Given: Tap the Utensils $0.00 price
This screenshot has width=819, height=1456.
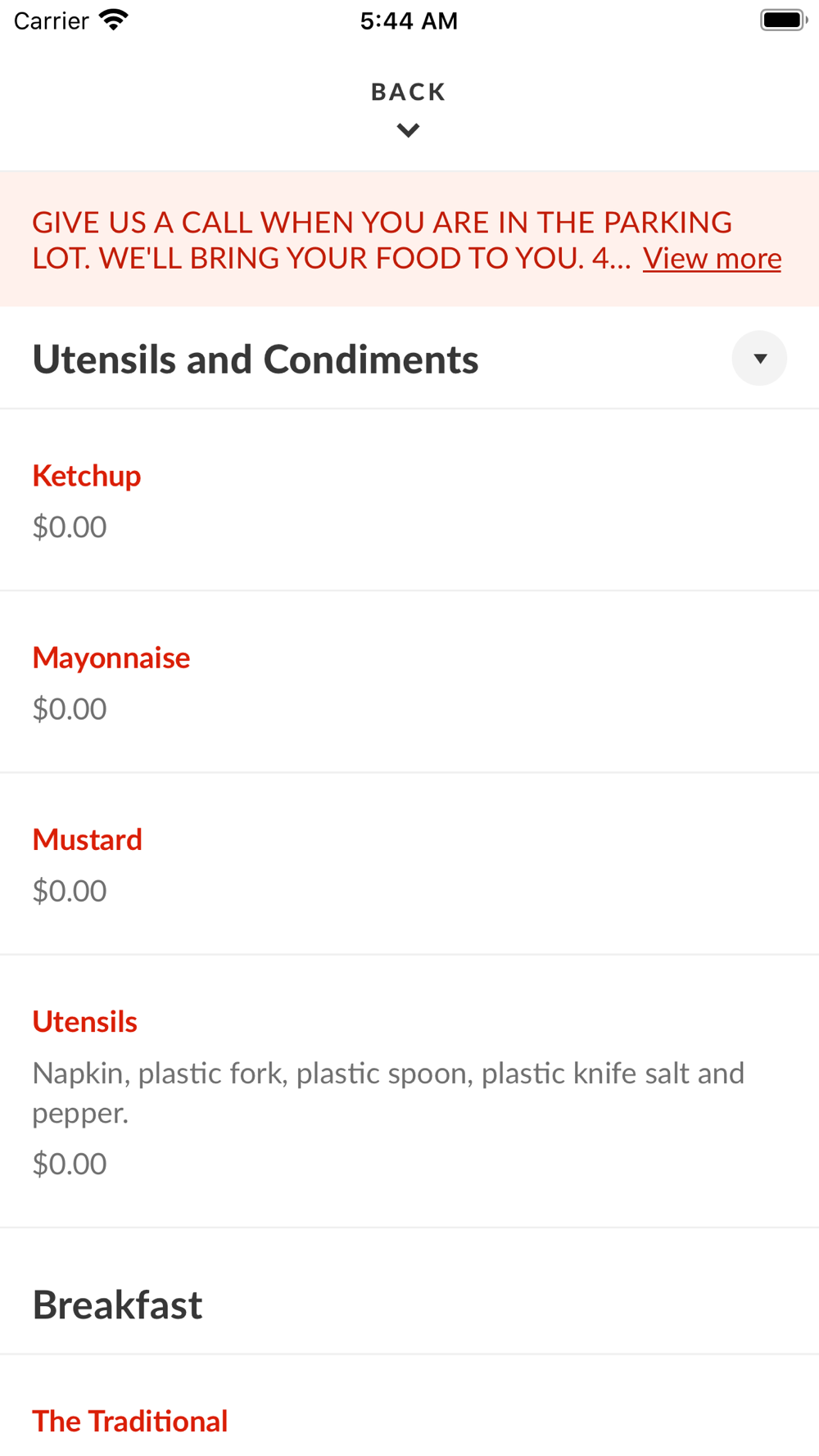Looking at the screenshot, I should pyautogui.click(x=70, y=1164).
